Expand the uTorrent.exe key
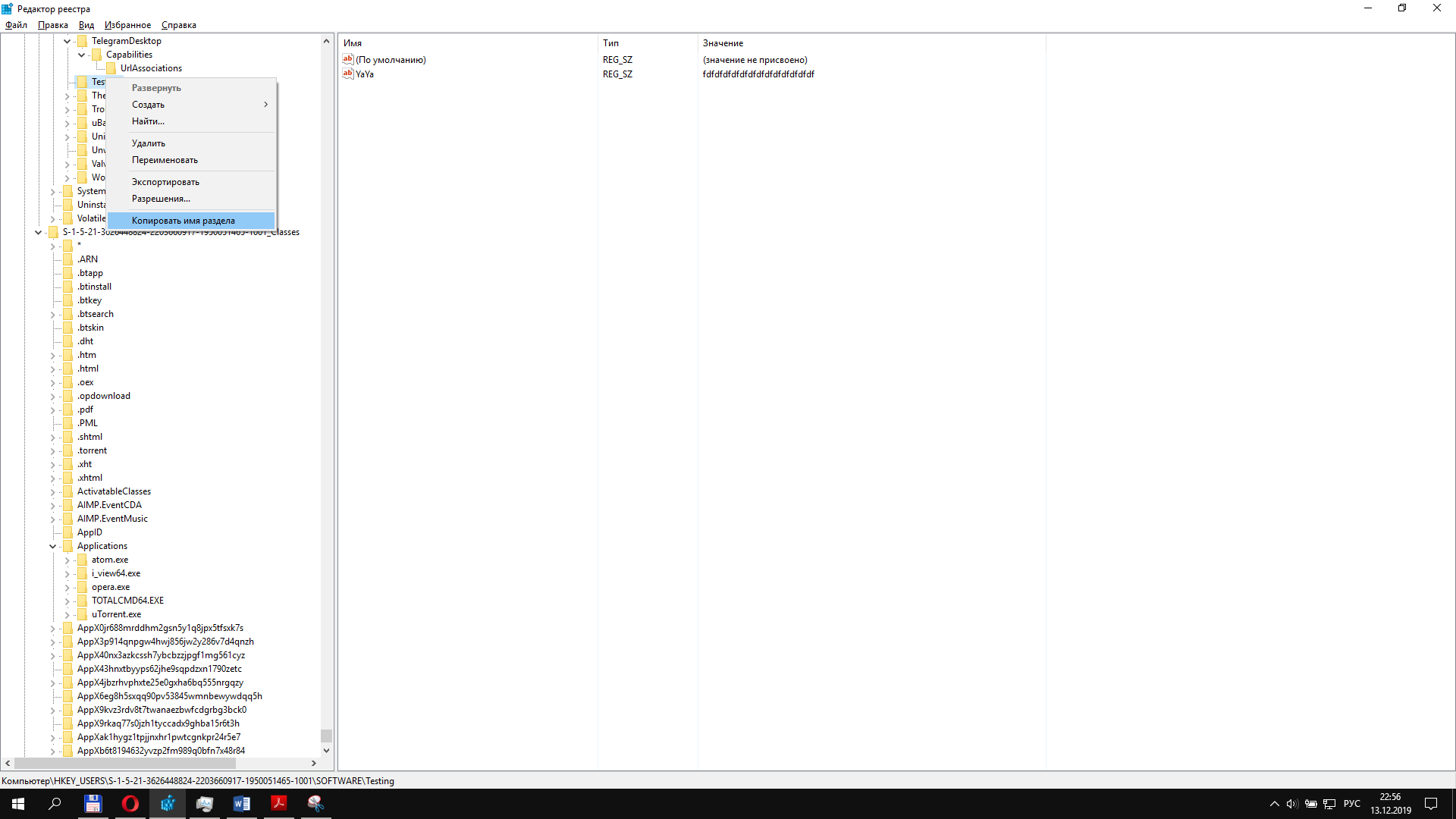This screenshot has height=819, width=1456. (x=67, y=614)
